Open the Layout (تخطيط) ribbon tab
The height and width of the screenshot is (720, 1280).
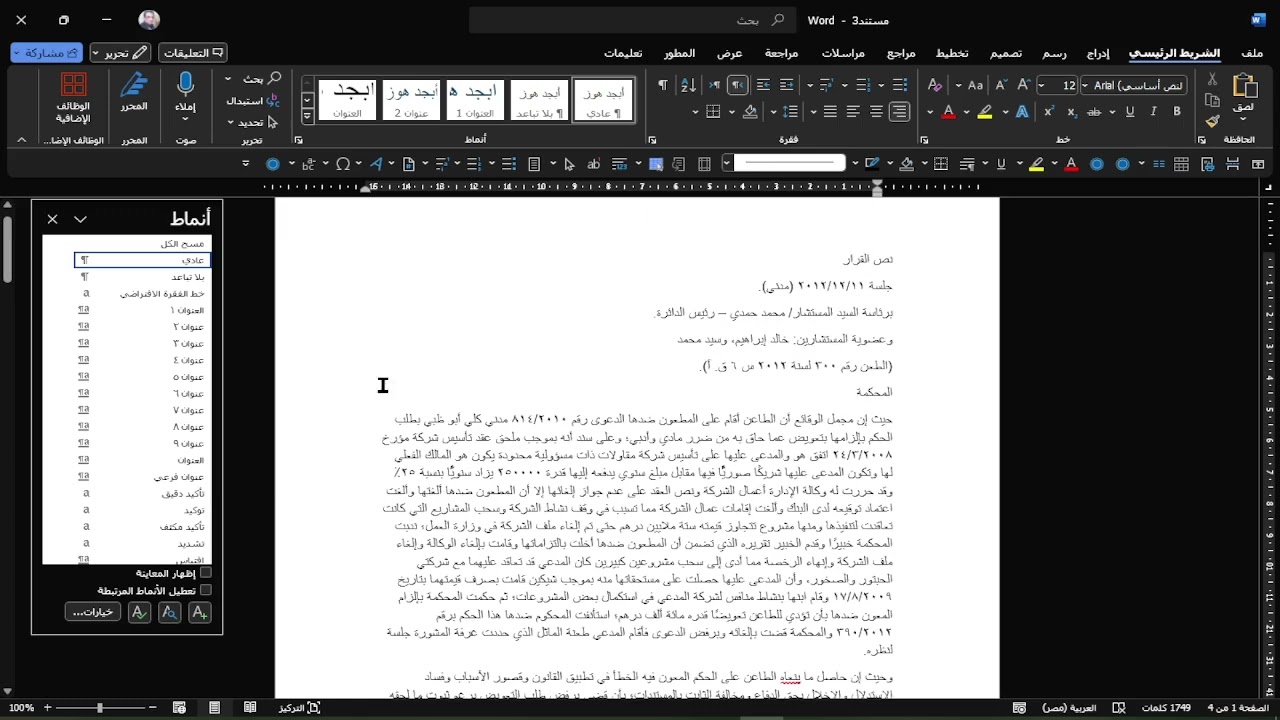(x=952, y=52)
